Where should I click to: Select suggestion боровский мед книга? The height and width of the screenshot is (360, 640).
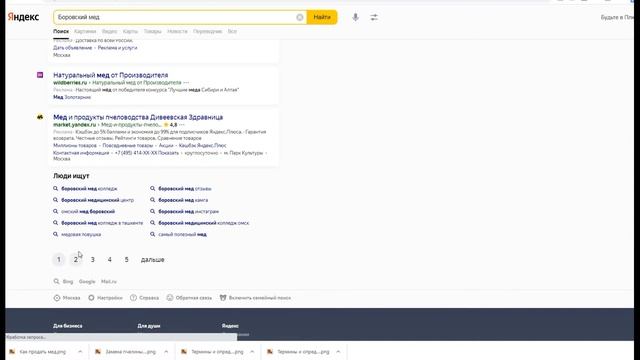(x=183, y=200)
